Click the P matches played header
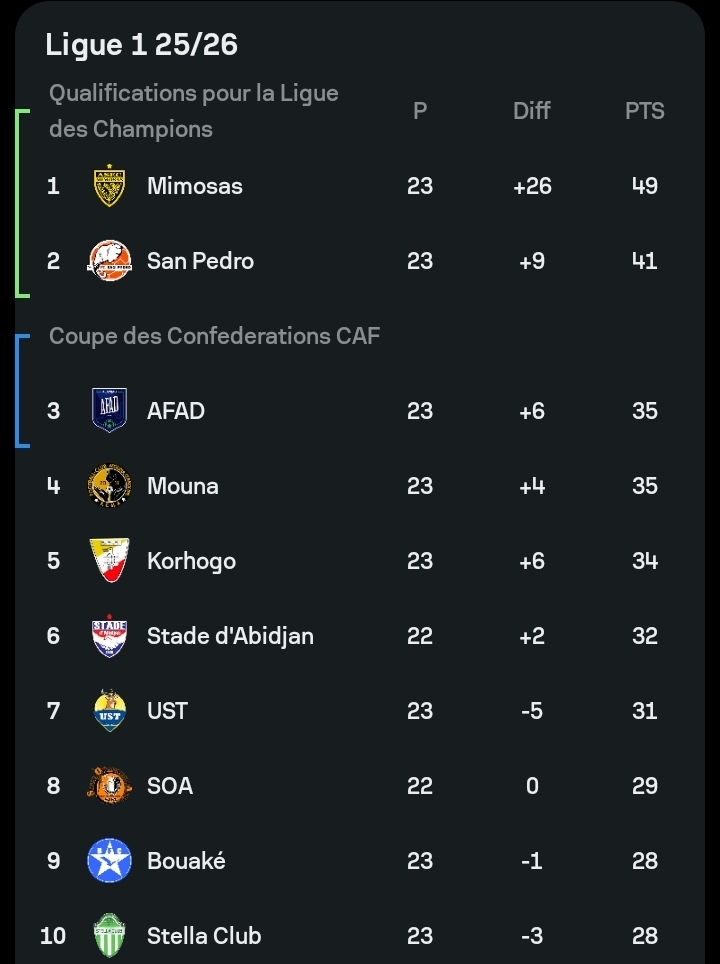 (420, 111)
